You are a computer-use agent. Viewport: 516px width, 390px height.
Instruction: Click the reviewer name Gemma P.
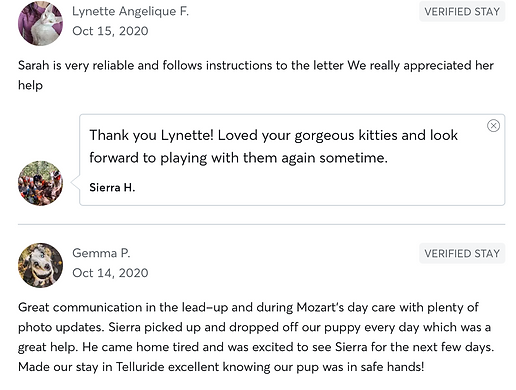(x=101, y=253)
